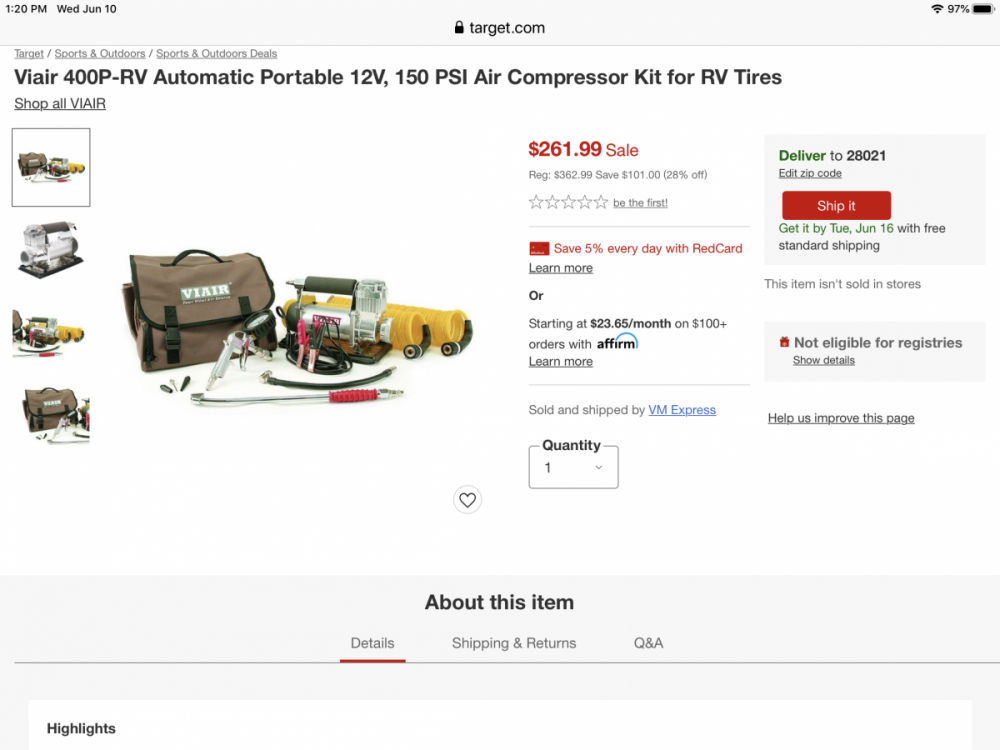Tap the address bar lock icon
Viewport: 1000px width, 750px height.
click(x=459, y=28)
